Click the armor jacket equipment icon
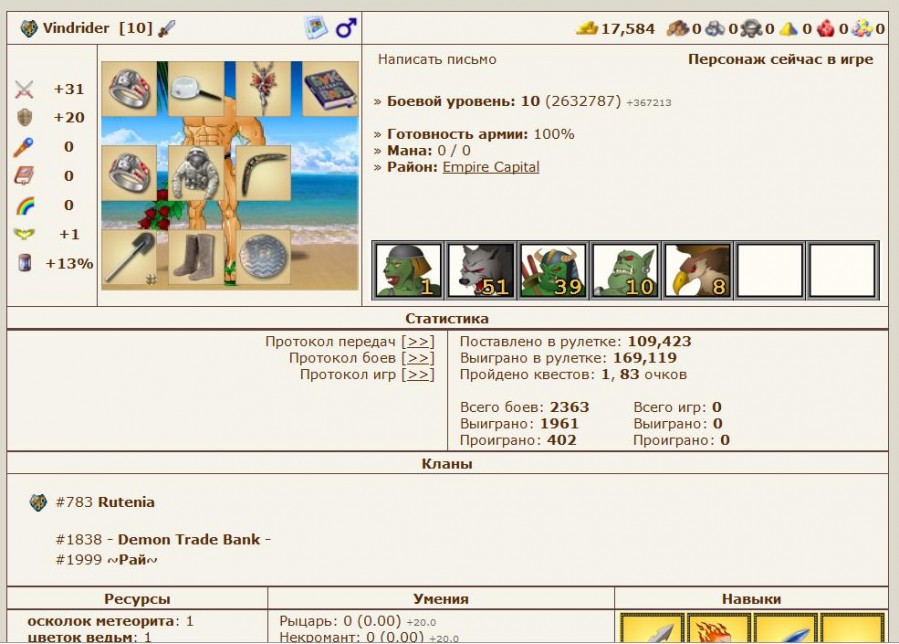This screenshot has width=899, height=644. pos(196,174)
